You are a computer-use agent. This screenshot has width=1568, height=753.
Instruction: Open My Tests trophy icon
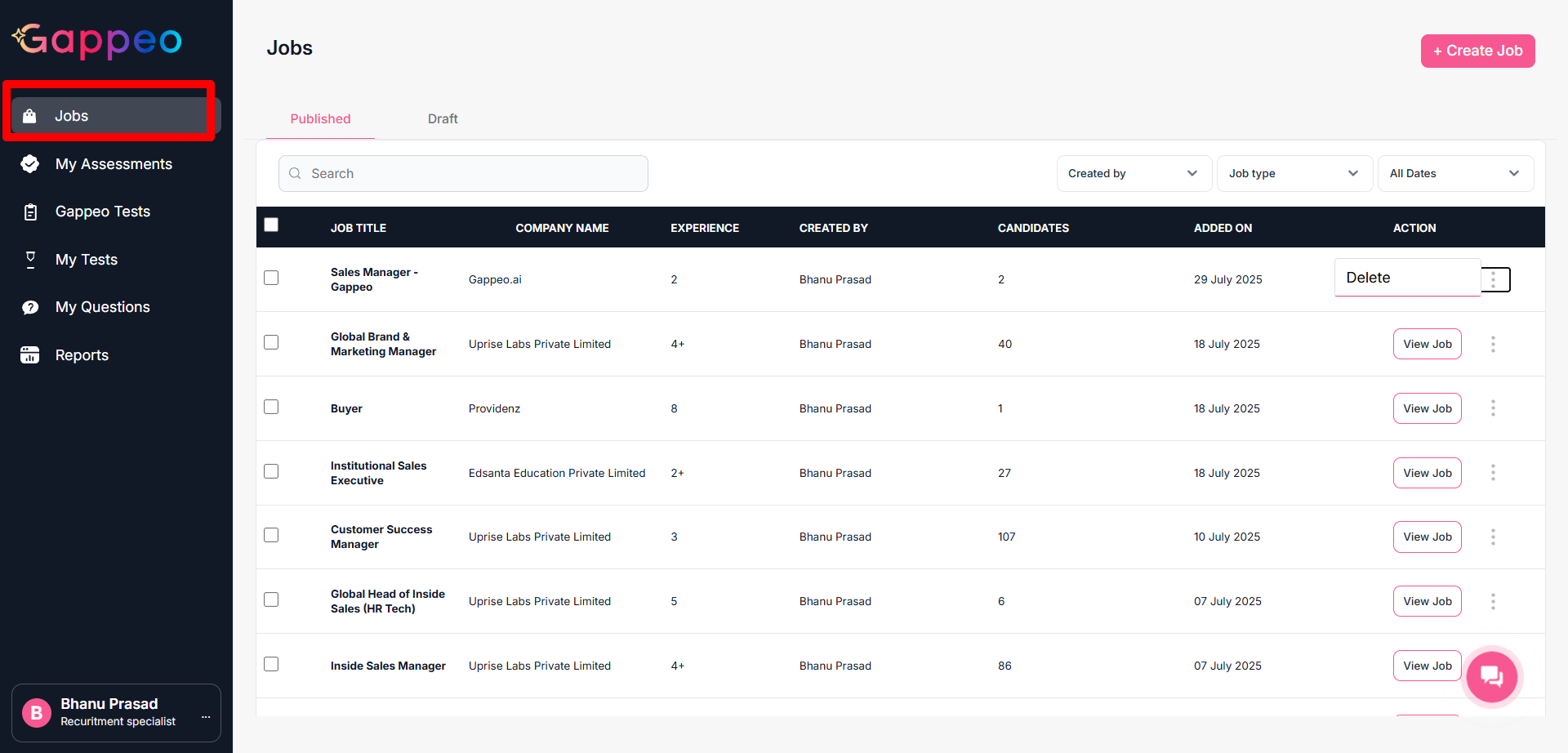click(30, 260)
